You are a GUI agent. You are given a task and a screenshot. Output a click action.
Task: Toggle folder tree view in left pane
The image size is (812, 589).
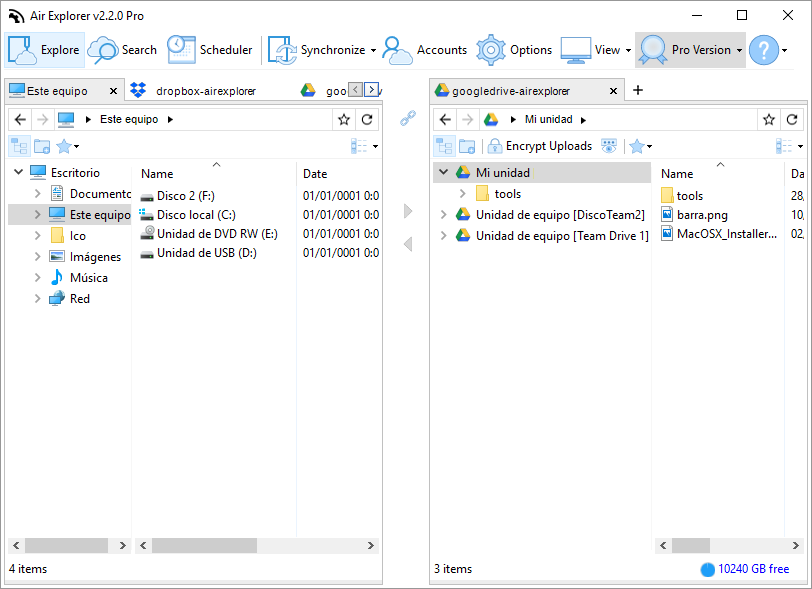coord(20,147)
